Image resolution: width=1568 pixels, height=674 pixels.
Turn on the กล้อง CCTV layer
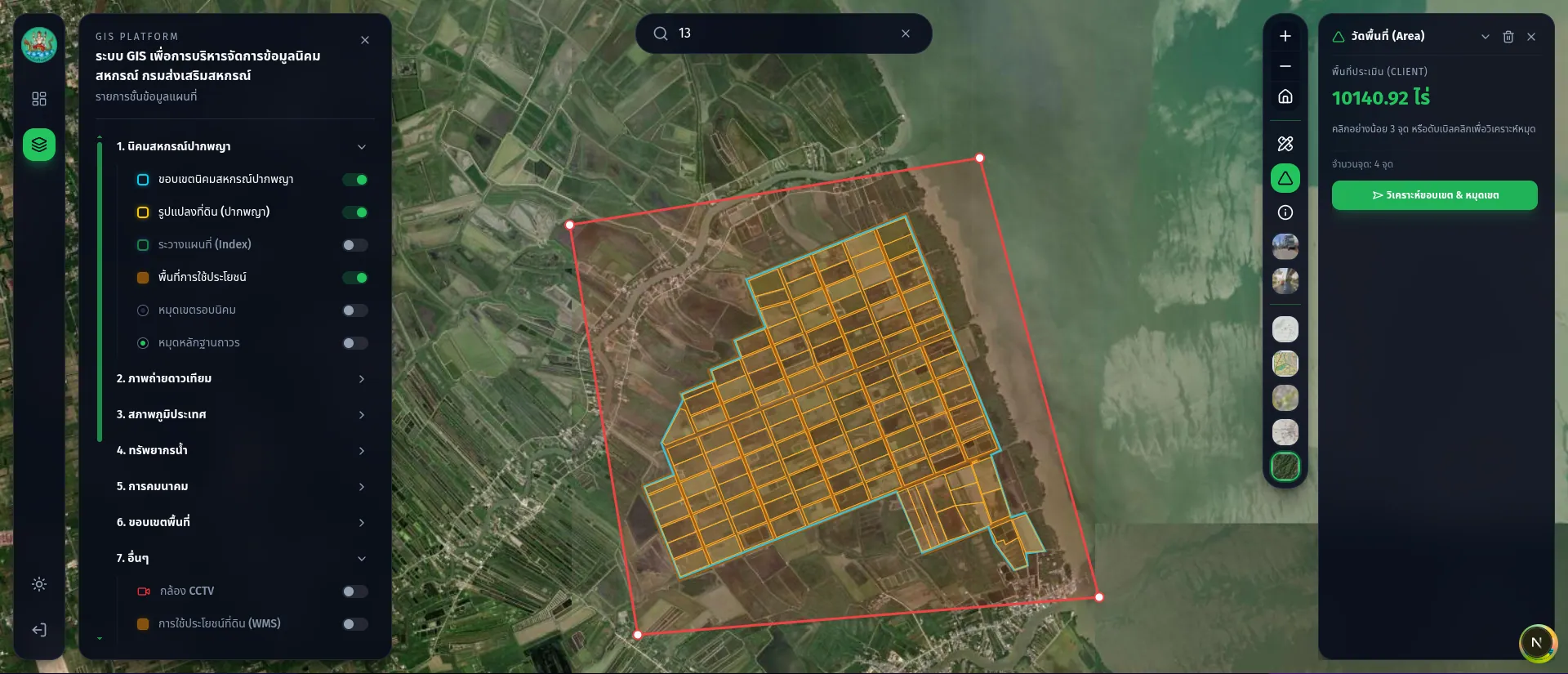coord(355,591)
